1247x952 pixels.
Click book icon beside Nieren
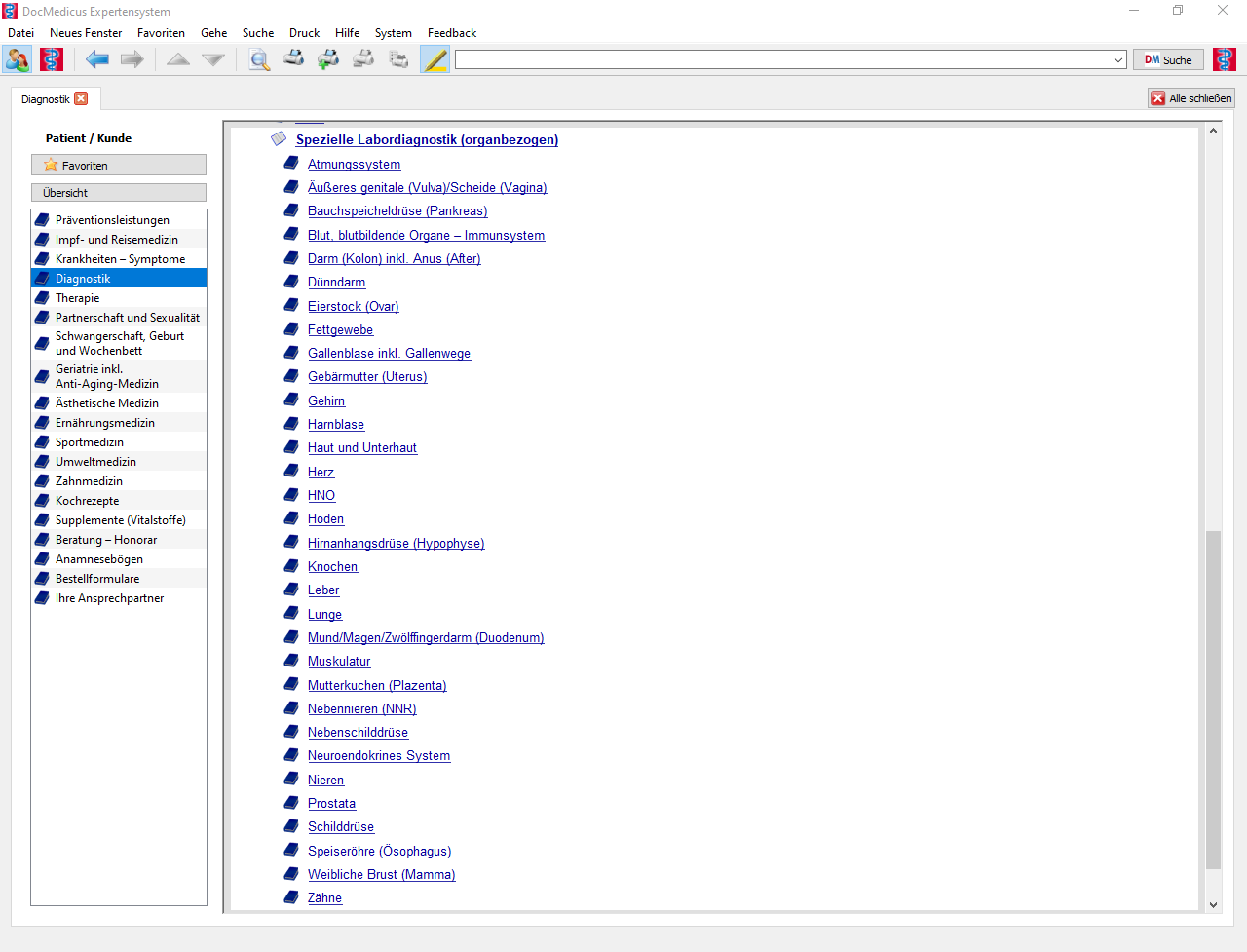291,779
